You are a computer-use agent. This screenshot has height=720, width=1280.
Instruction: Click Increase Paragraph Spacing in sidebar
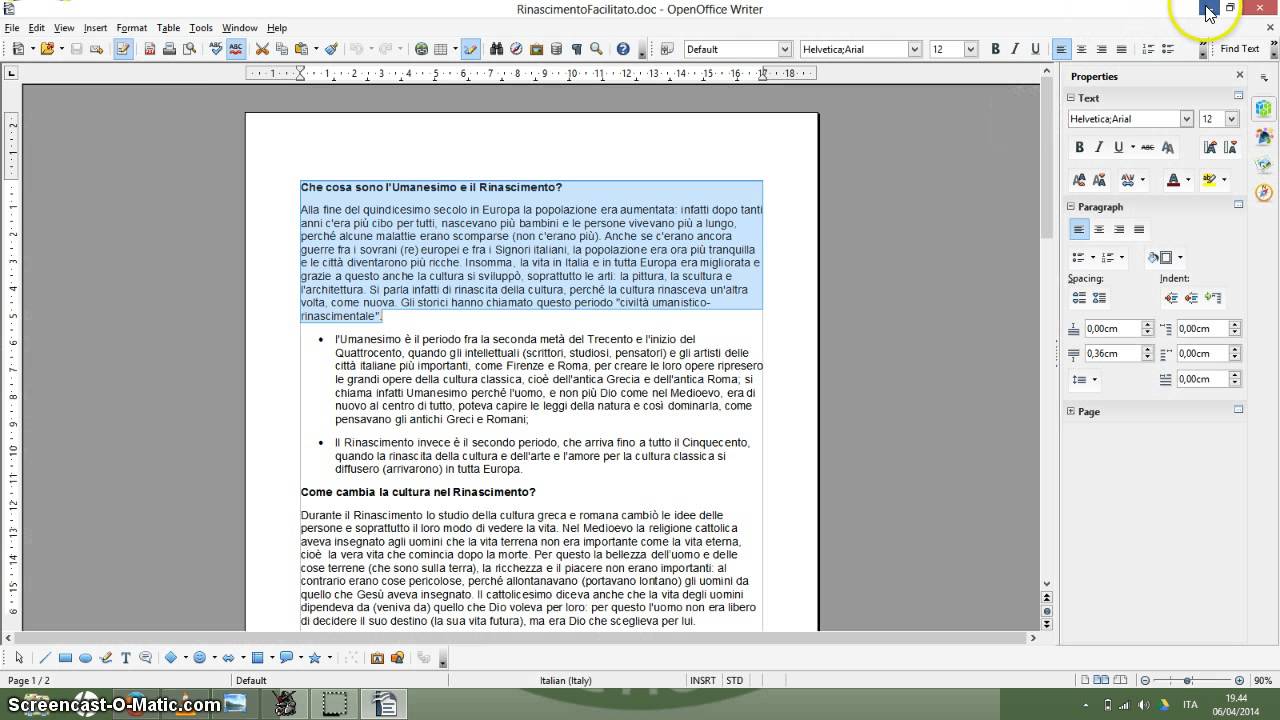coord(1079,298)
